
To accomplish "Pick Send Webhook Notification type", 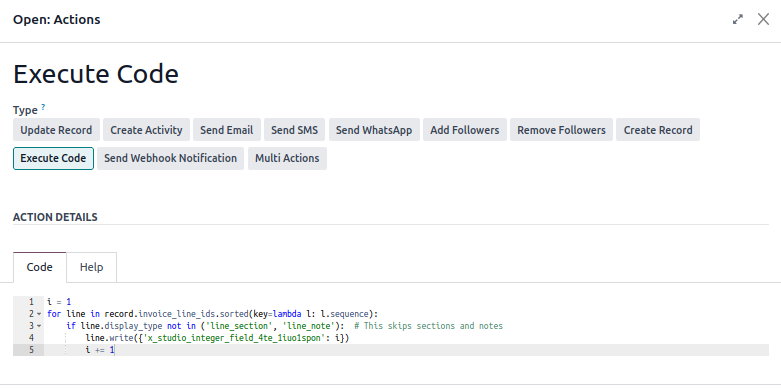I will (x=170, y=158).
